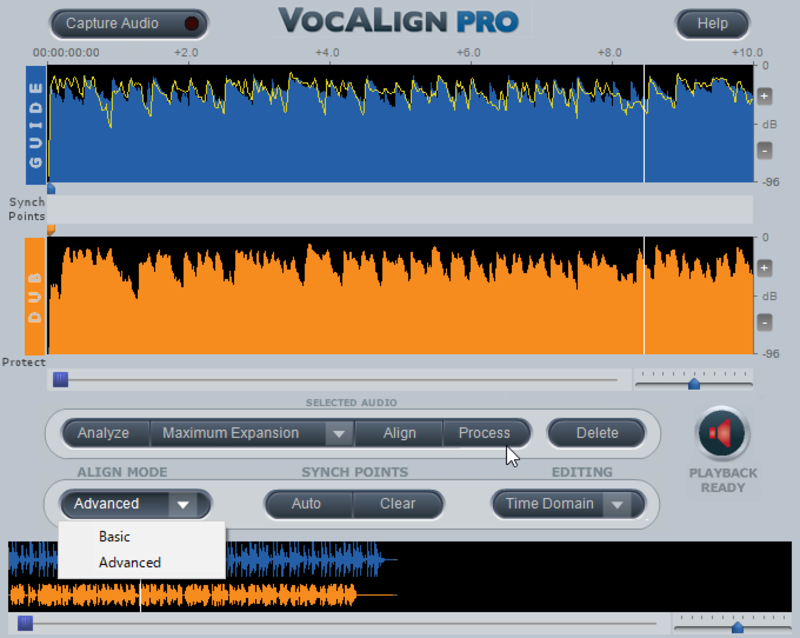Open the Maximum Expansion dropdown arrow
This screenshot has height=638, width=800.
(339, 433)
